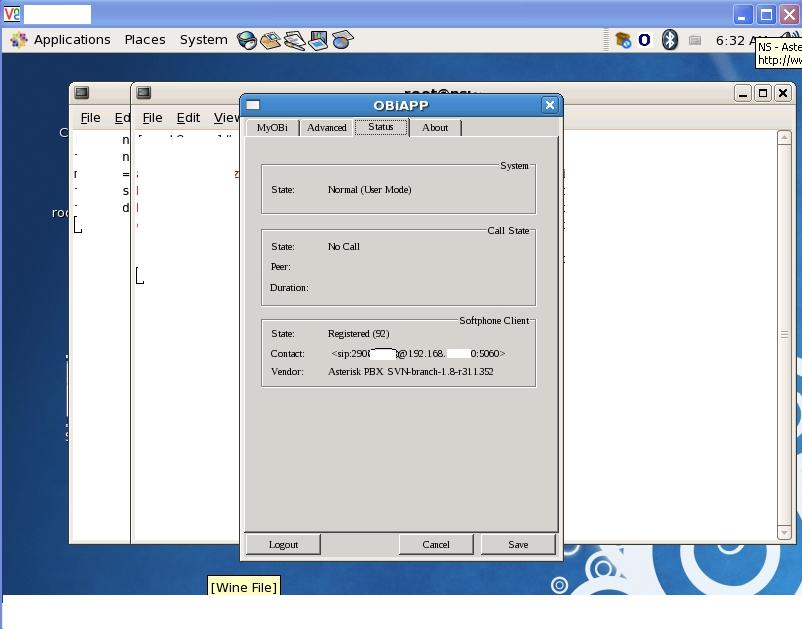Click the 'No Call' call state value
The width and height of the screenshot is (802, 629).
[344, 246]
